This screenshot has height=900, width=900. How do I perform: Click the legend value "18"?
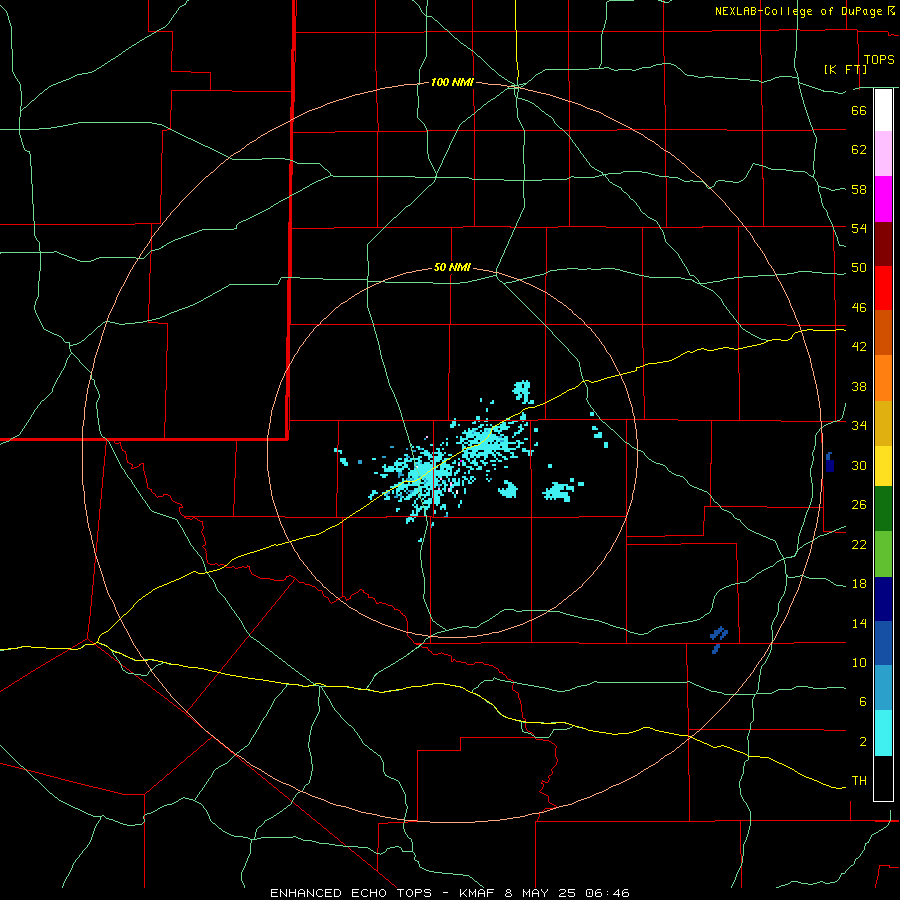859,584
